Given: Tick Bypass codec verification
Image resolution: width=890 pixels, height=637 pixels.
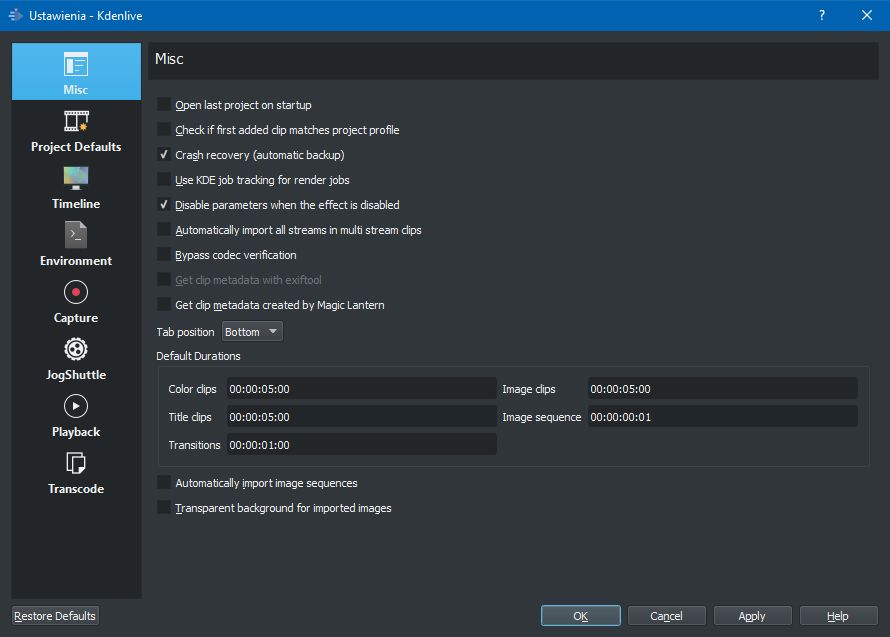Looking at the screenshot, I should click(x=164, y=254).
